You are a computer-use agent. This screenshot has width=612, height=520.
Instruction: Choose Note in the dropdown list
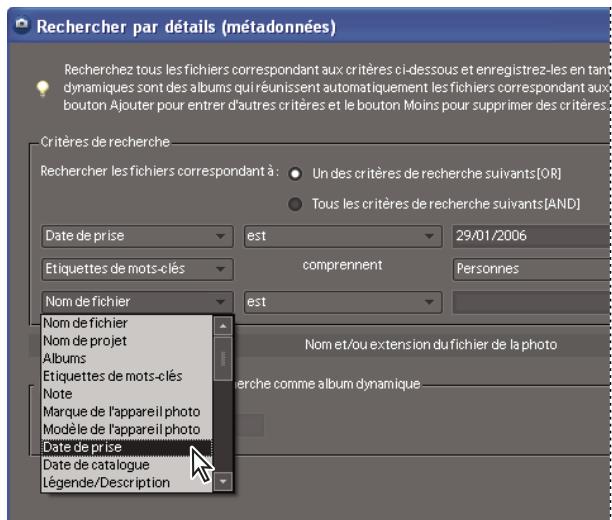coord(127,394)
